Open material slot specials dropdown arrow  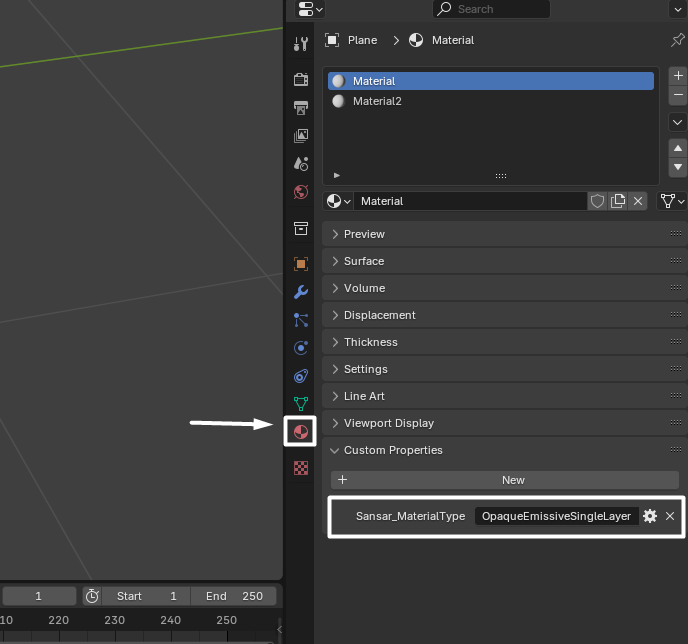click(677, 121)
